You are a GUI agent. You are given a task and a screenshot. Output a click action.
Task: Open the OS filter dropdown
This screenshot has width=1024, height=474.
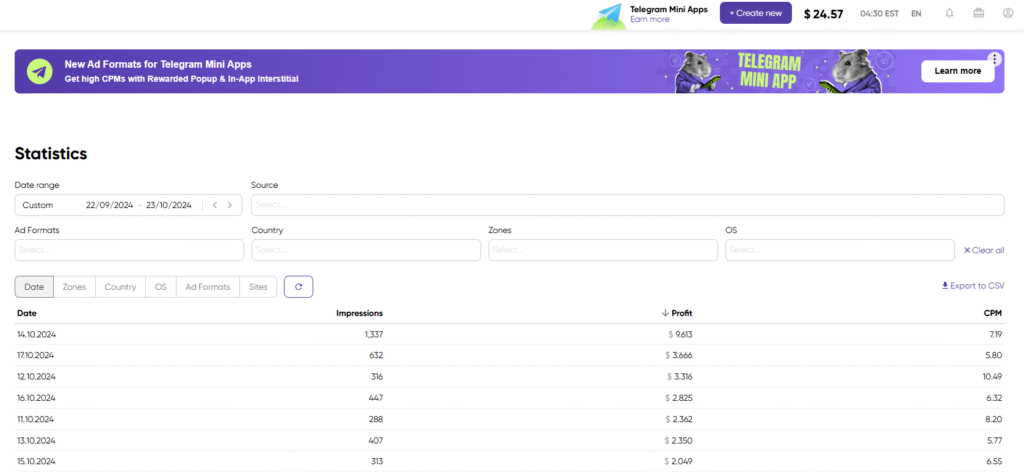coord(839,250)
